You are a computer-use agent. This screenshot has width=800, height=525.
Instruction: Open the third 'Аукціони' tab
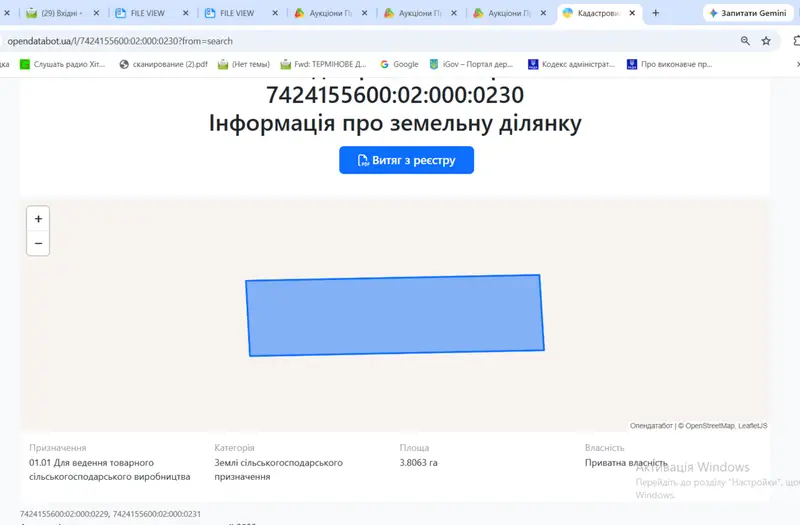(509, 13)
